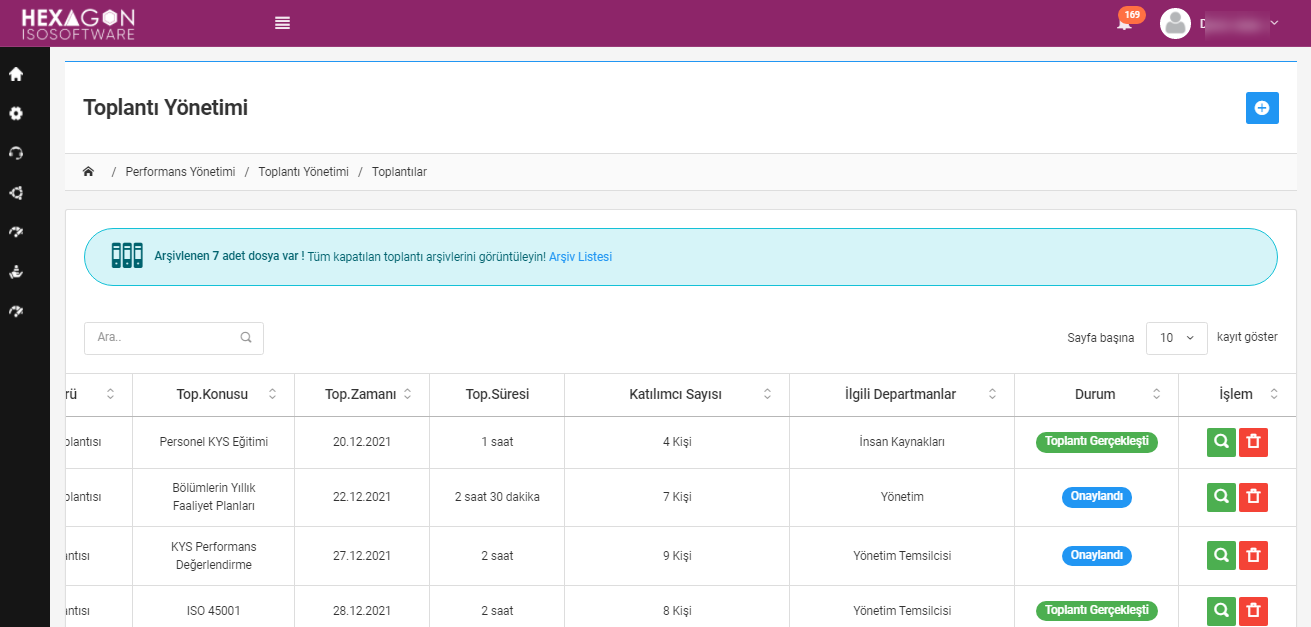Click the headset support icon in sidebar
Screen dimensions: 1311x627
(16, 153)
